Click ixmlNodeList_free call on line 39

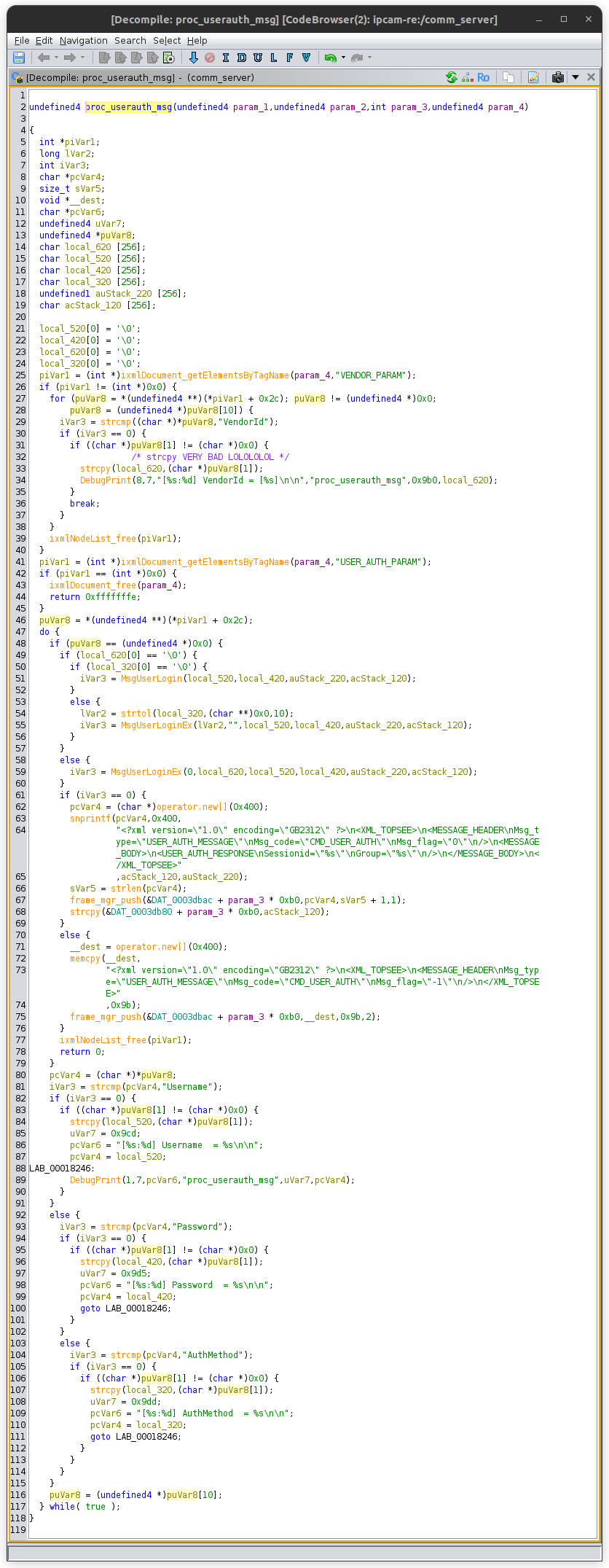[x=93, y=539]
